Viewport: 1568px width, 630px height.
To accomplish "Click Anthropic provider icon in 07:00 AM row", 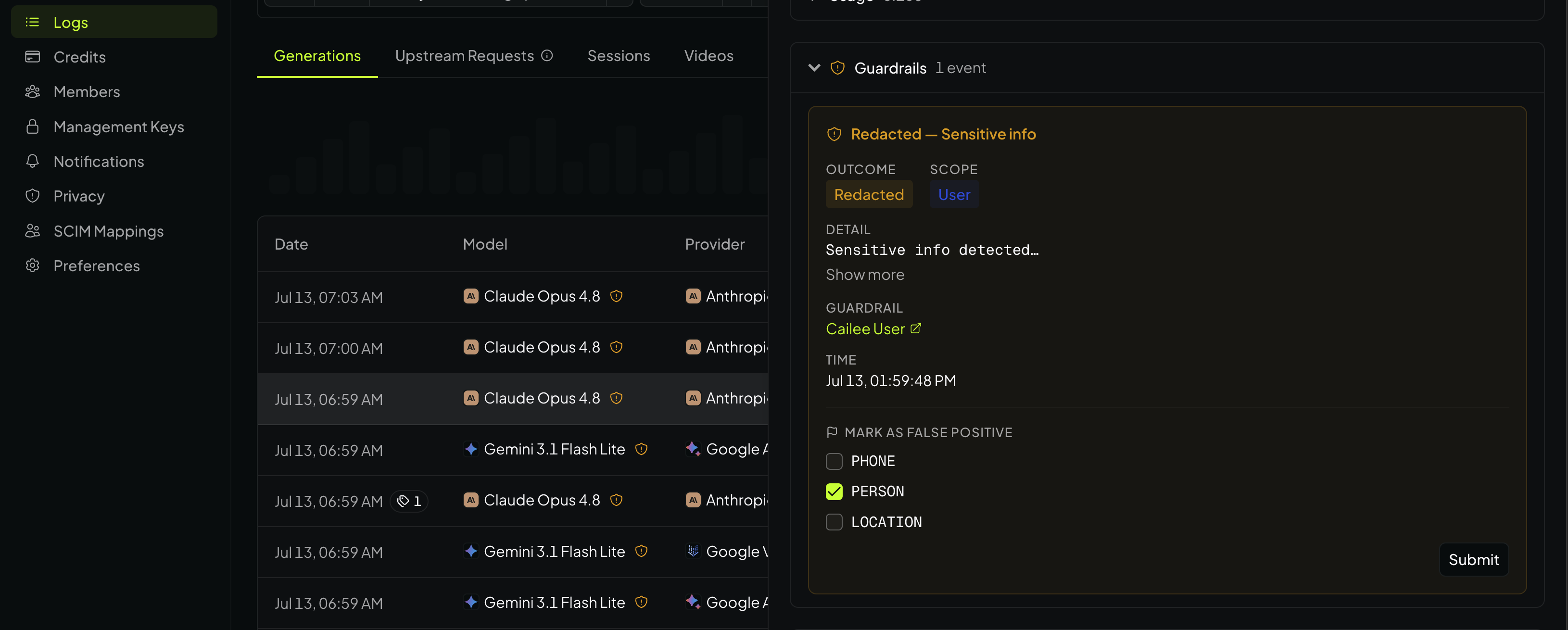I will pyautogui.click(x=693, y=348).
